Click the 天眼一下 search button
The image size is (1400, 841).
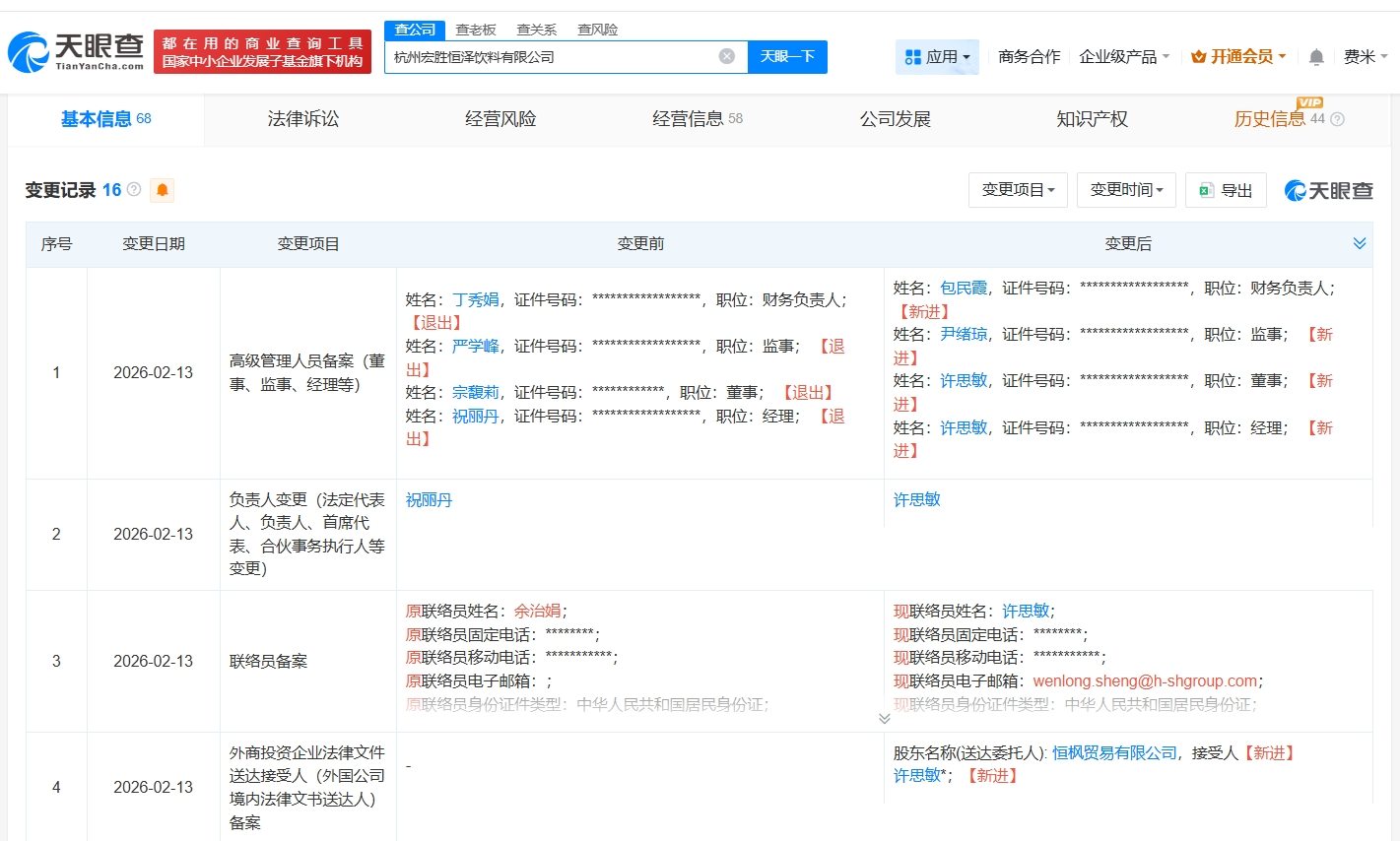[785, 56]
